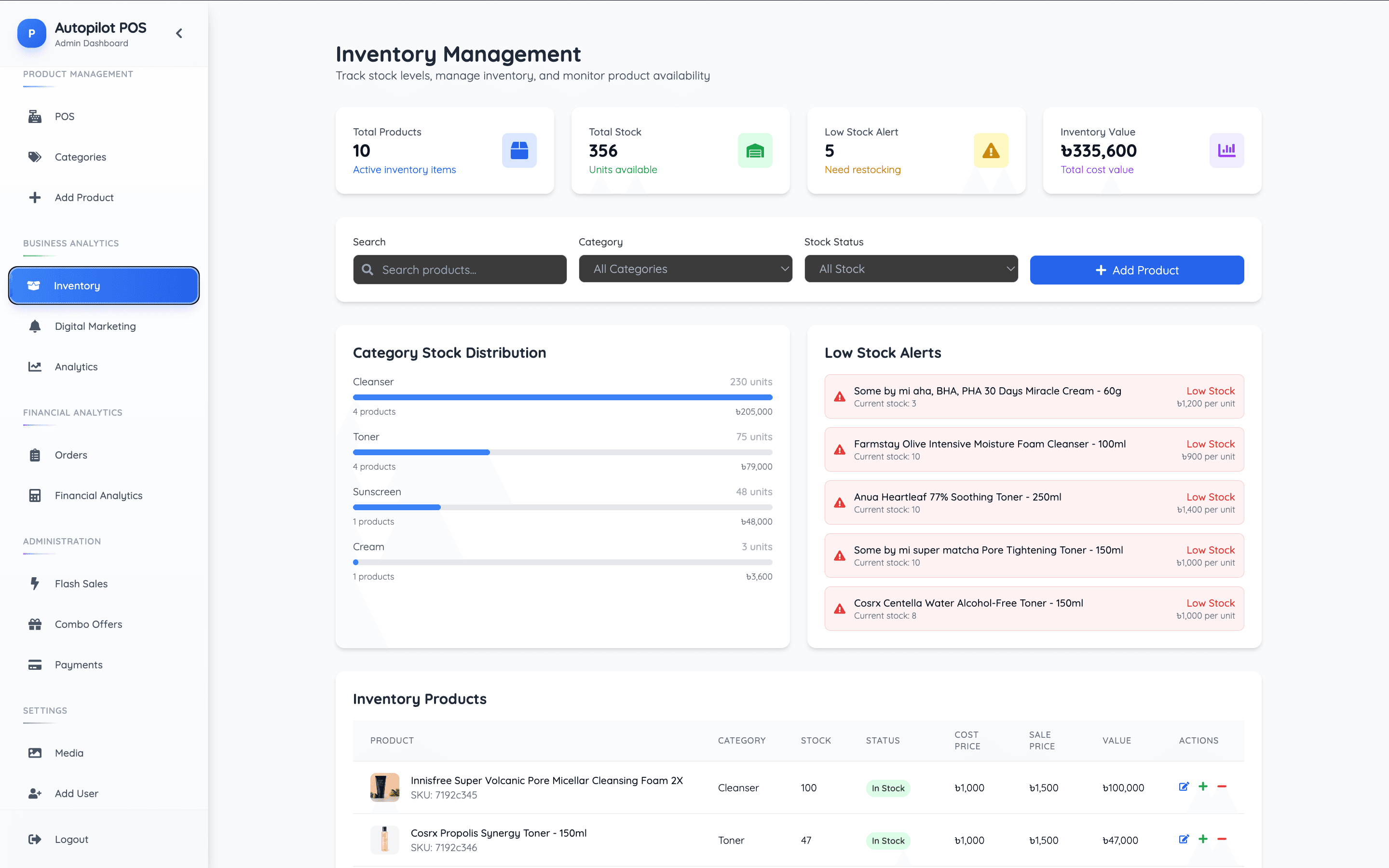Click the Media image icon
This screenshot has width=1389, height=868.
35,753
